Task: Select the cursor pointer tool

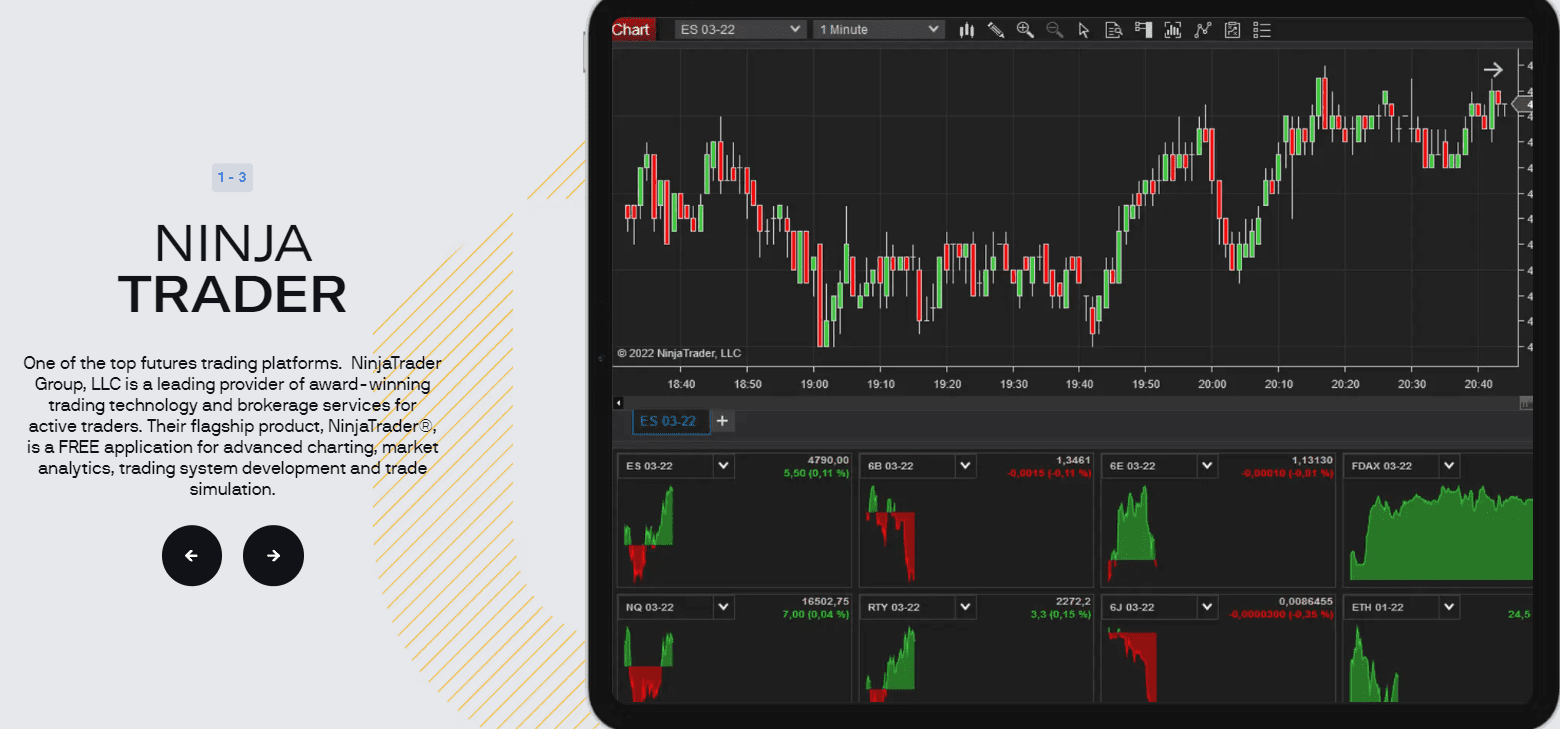Action: point(1084,30)
